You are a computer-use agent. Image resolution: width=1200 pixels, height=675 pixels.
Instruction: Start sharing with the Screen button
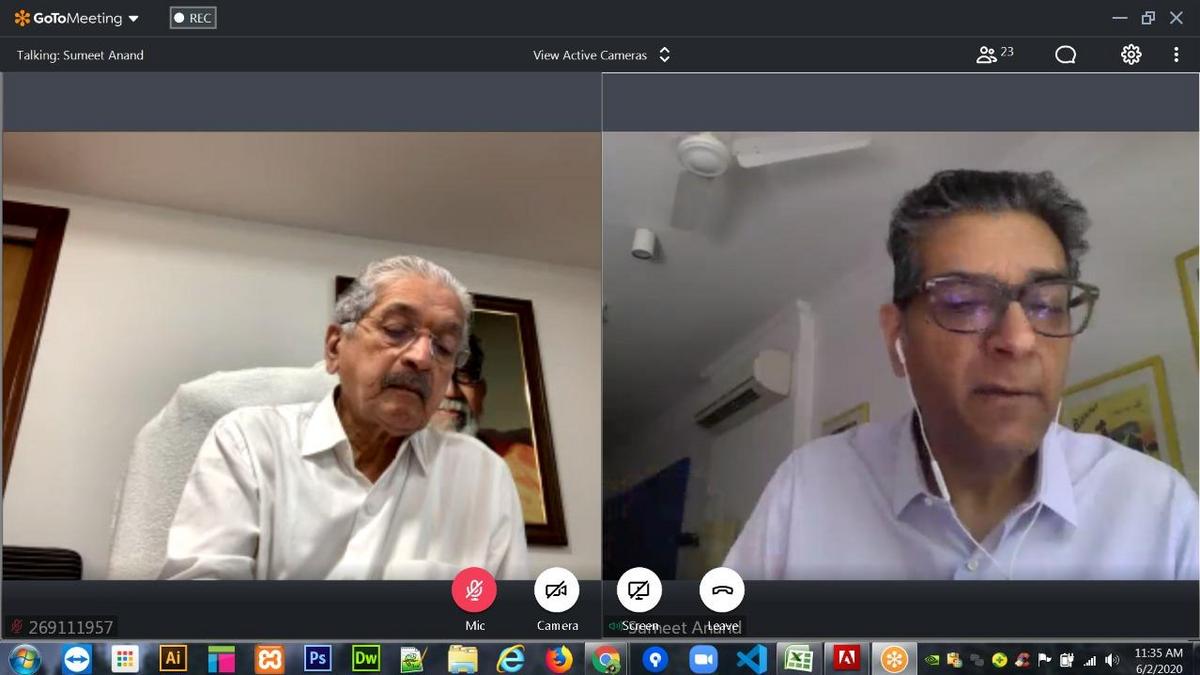pyautogui.click(x=639, y=590)
